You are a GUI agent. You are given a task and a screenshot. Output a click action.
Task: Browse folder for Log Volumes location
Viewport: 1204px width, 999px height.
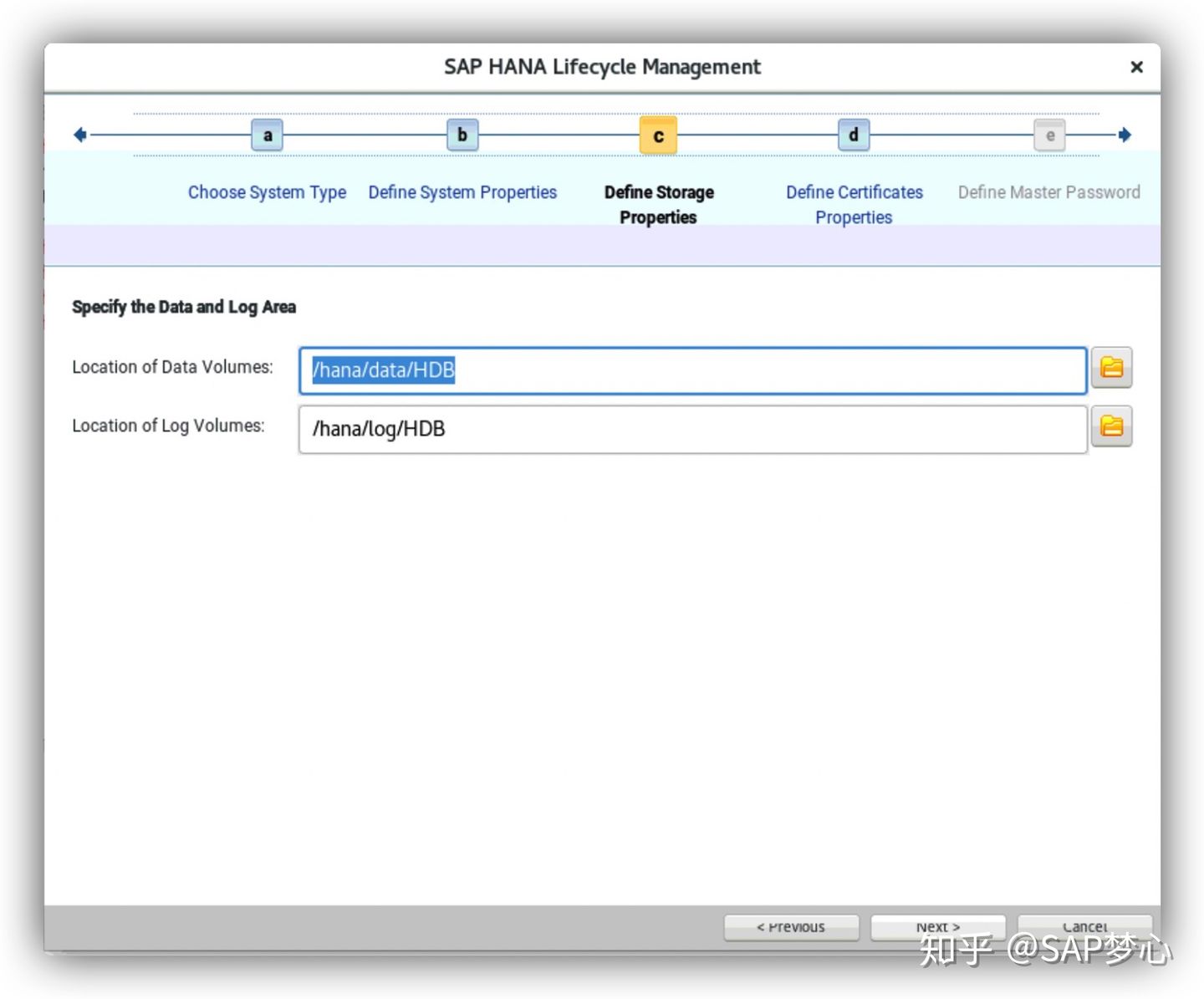click(1111, 426)
